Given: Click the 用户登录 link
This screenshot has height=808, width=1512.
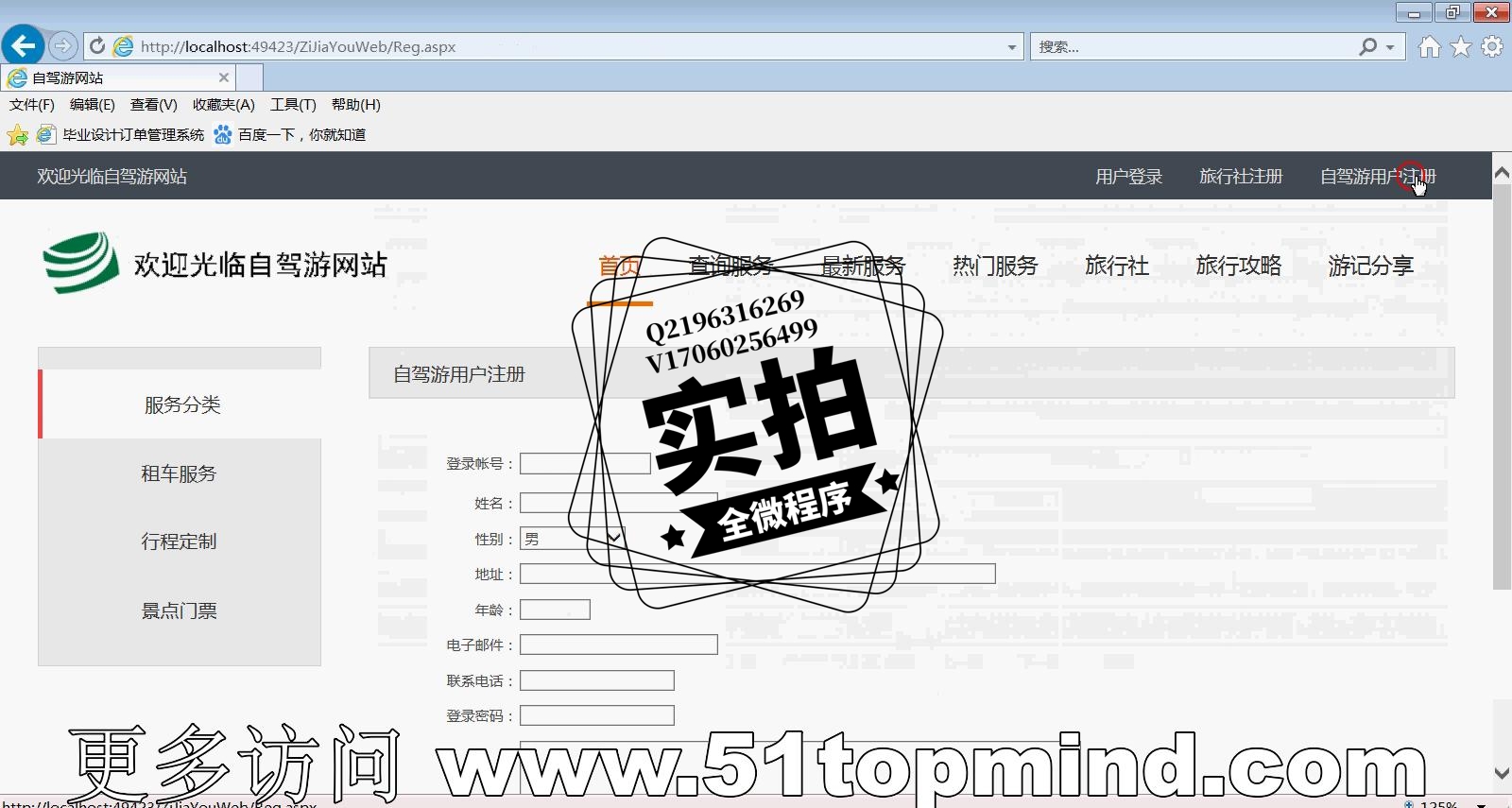Looking at the screenshot, I should pos(1128,177).
